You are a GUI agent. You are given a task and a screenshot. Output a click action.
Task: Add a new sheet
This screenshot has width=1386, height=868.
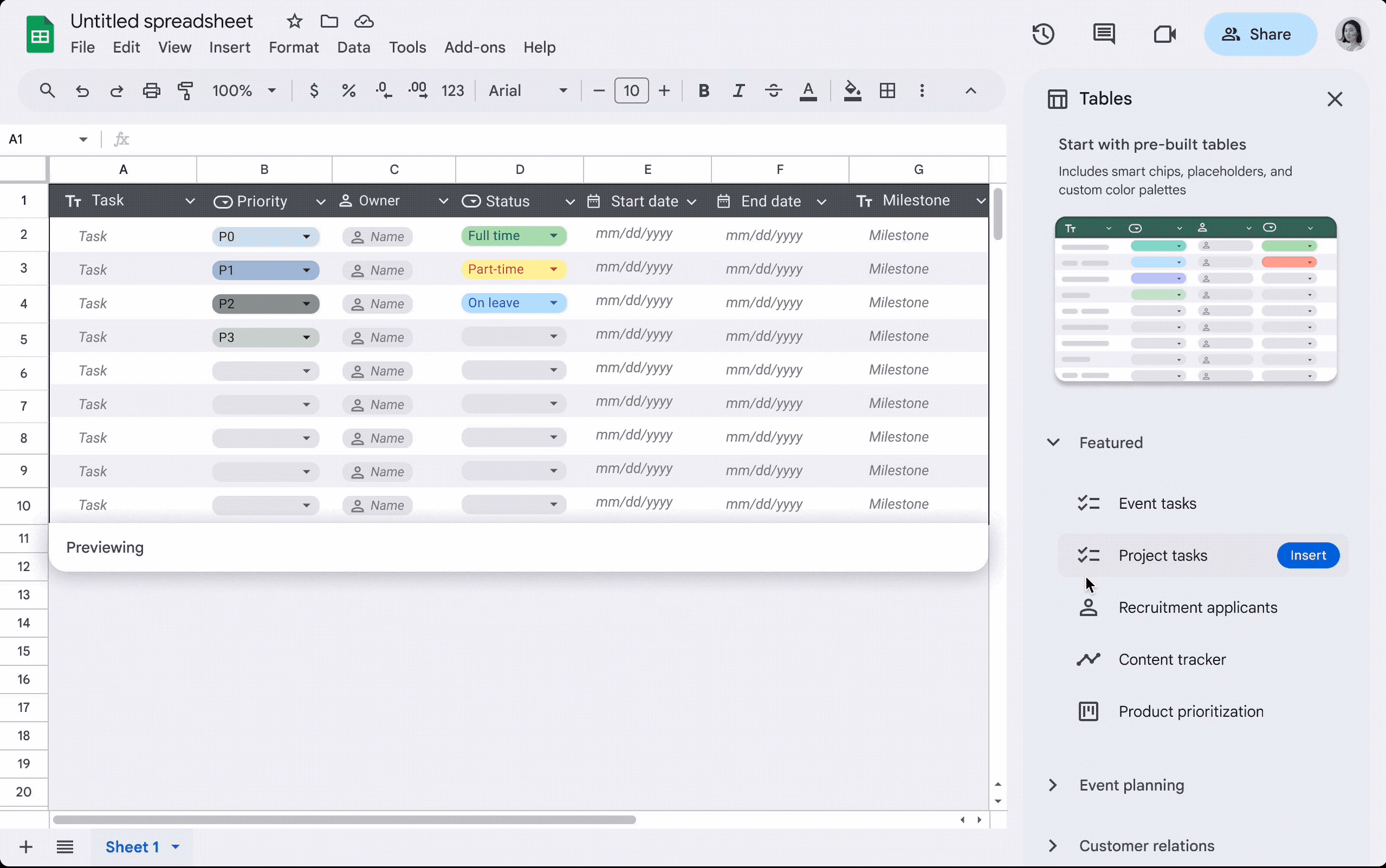(26, 847)
